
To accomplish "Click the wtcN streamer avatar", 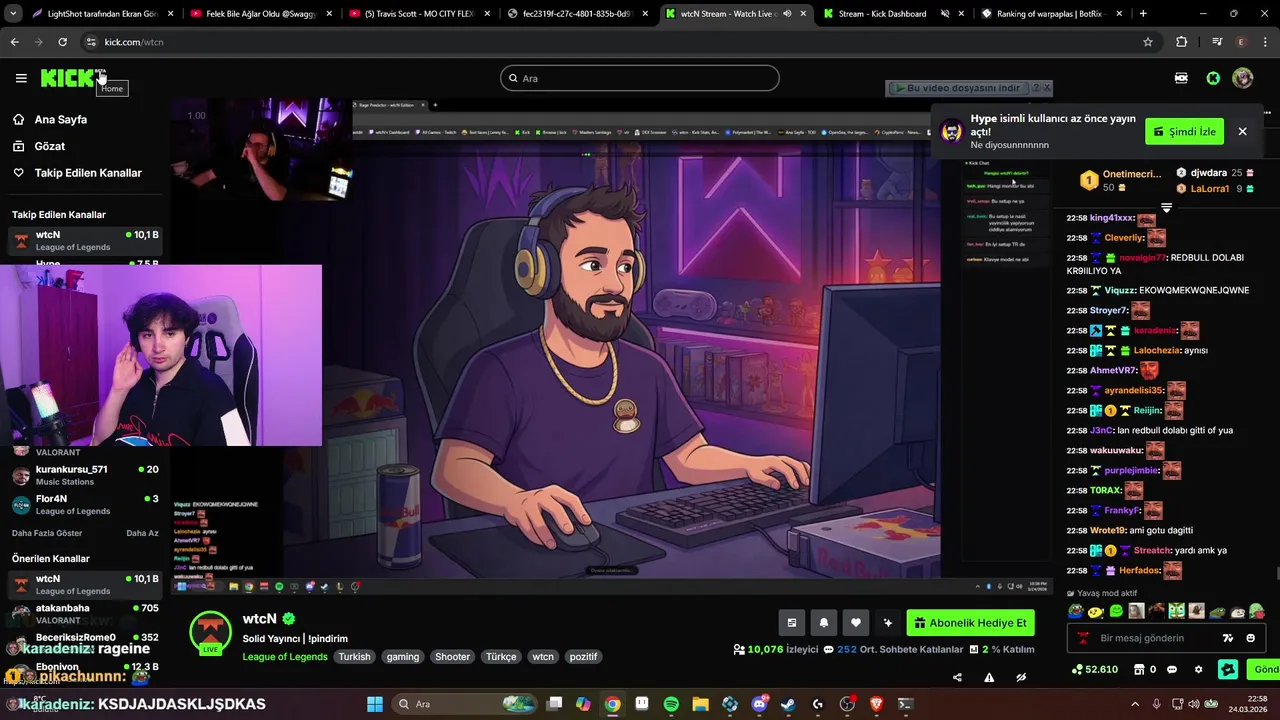I will click(211, 632).
